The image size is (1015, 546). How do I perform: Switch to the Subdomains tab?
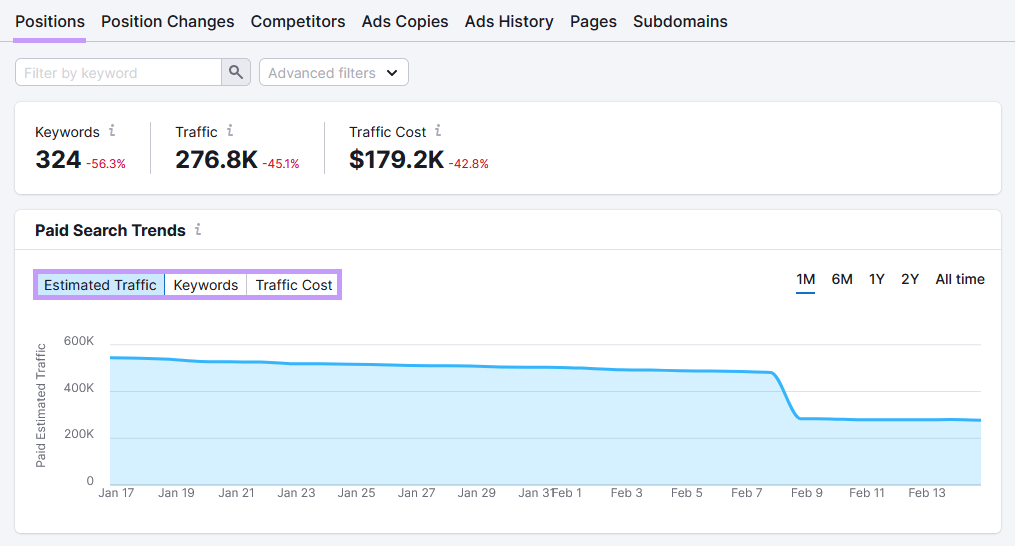click(x=680, y=21)
